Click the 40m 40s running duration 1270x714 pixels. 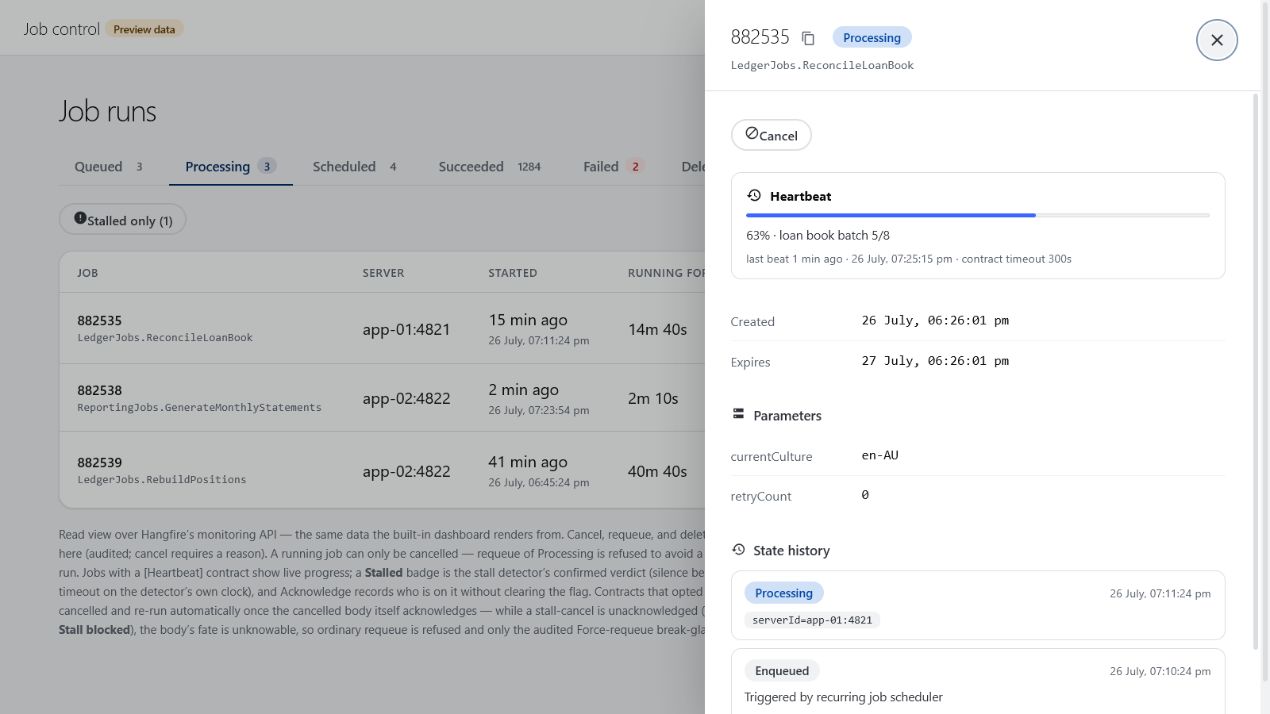(657, 471)
